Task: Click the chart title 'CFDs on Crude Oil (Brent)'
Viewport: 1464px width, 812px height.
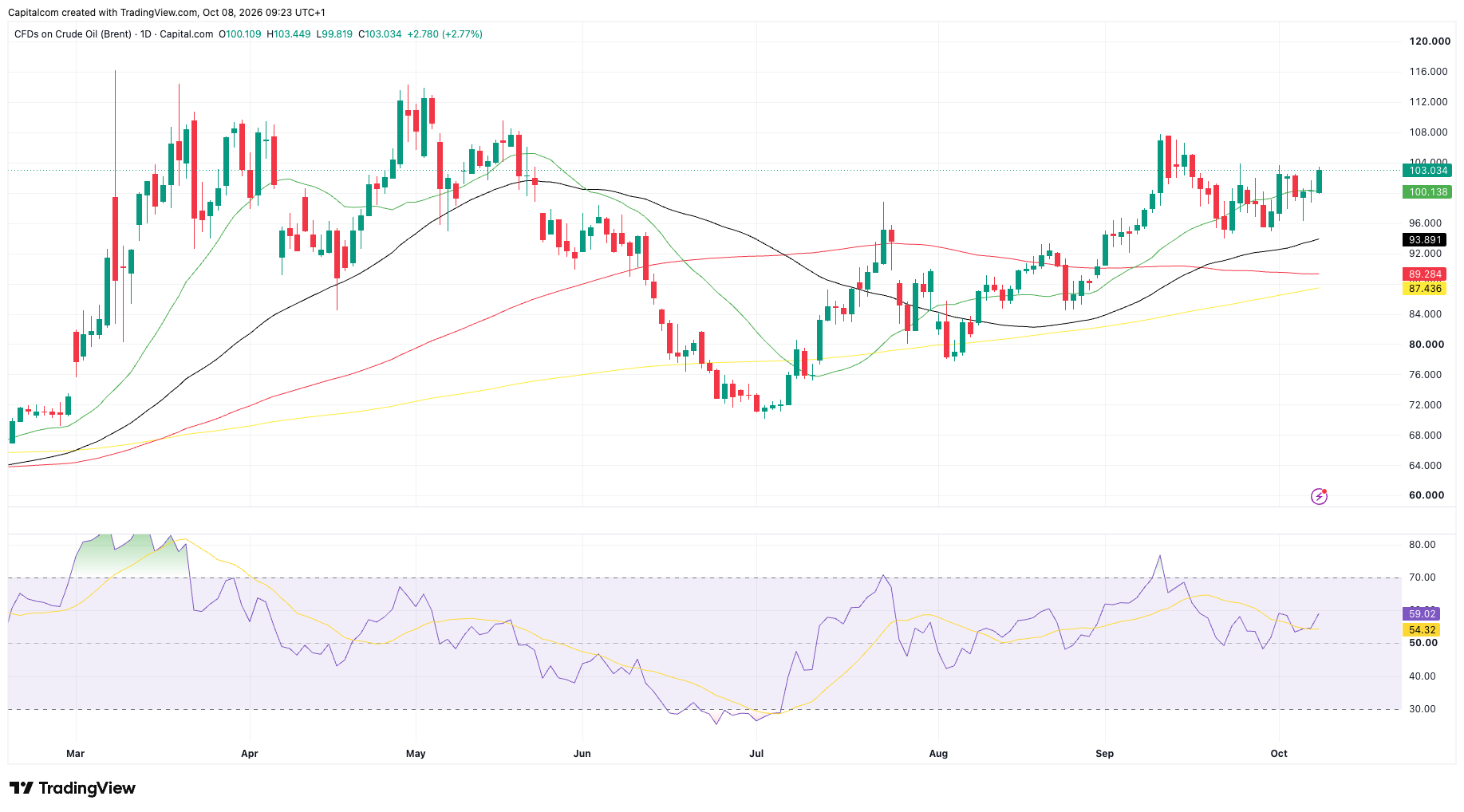Action: [73, 34]
